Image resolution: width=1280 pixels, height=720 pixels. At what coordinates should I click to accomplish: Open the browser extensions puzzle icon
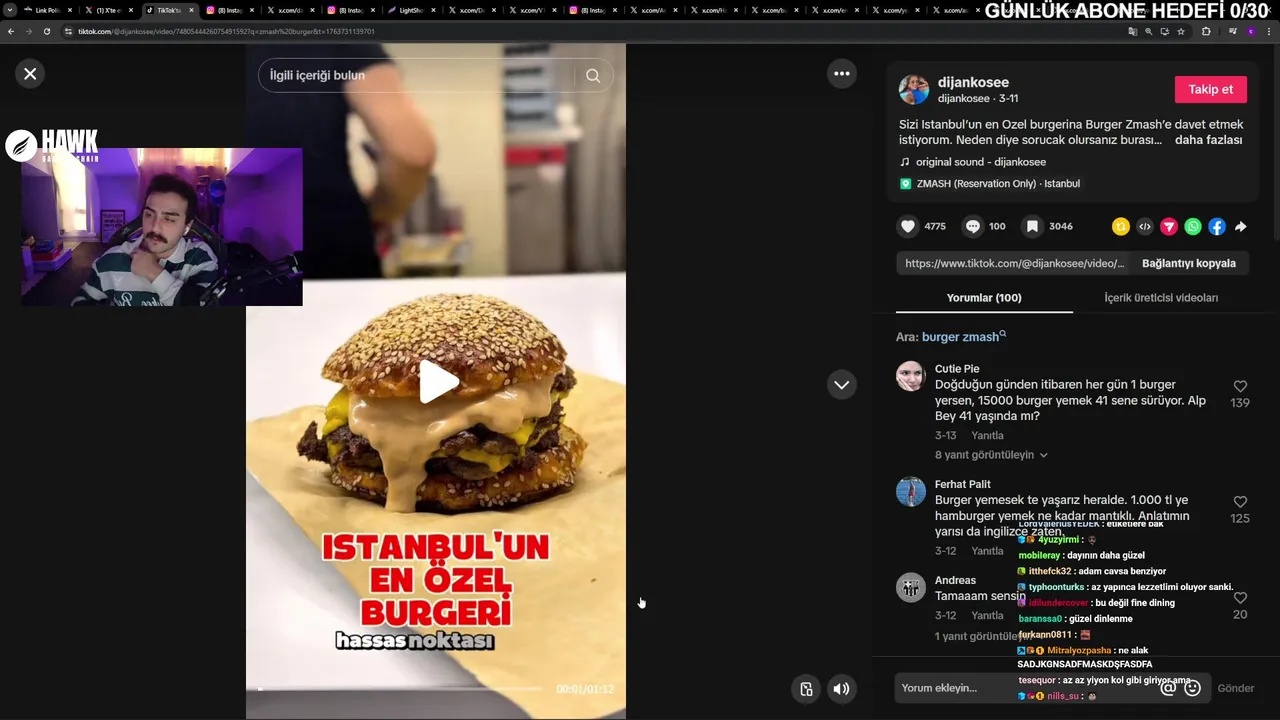(1206, 31)
